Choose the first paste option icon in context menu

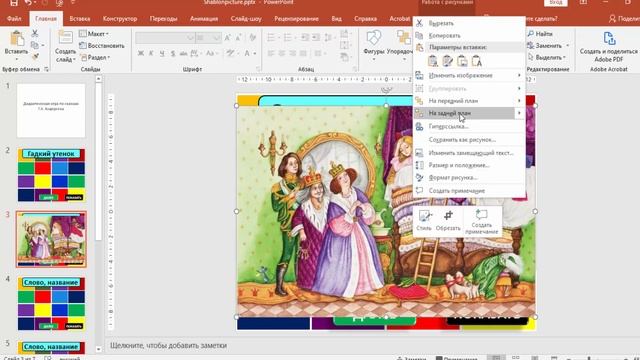tap(433, 61)
